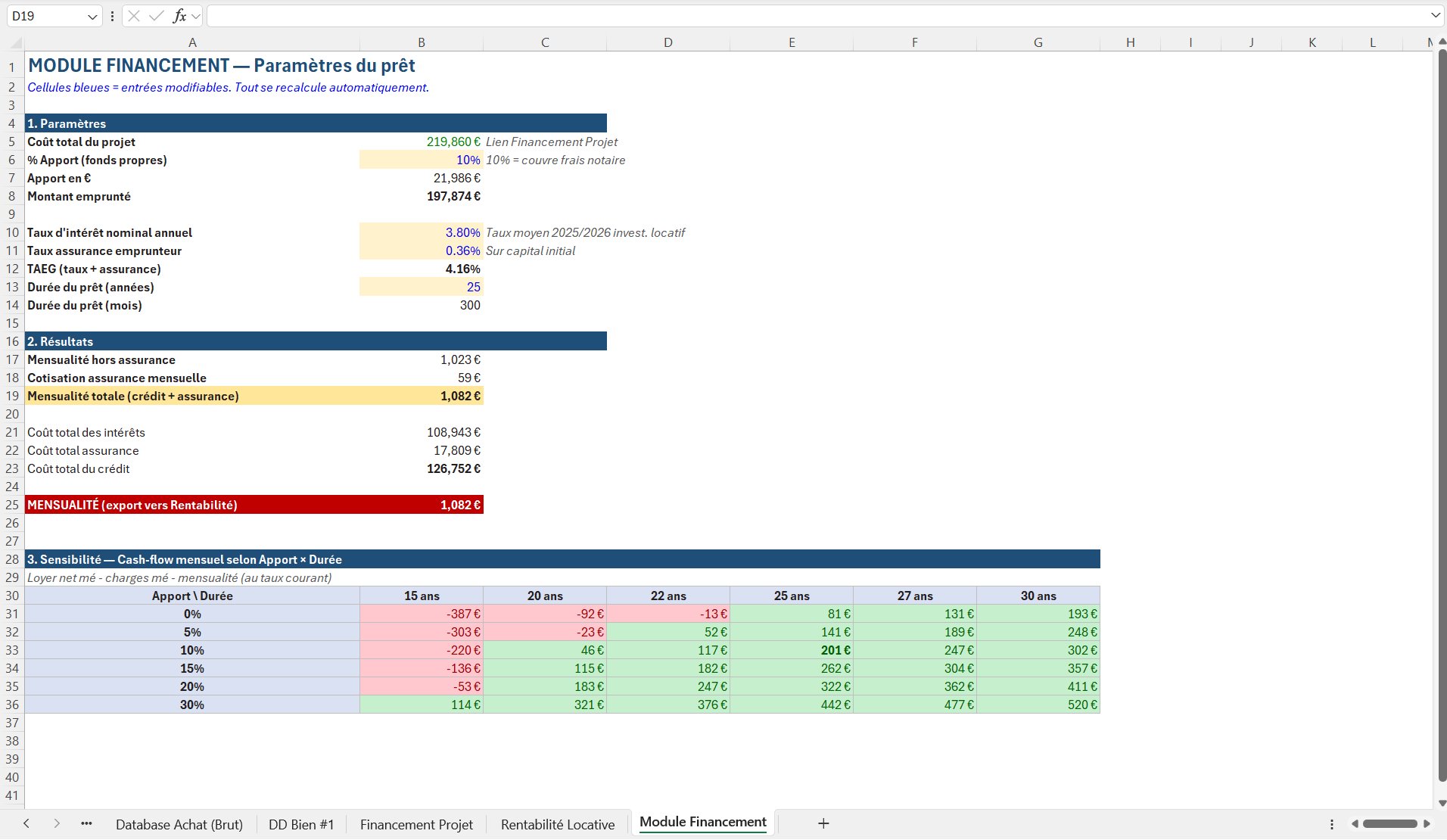Image resolution: width=1447 pixels, height=840 pixels.
Task: Select the -387 € sensitivity cell
Action: coord(422,614)
